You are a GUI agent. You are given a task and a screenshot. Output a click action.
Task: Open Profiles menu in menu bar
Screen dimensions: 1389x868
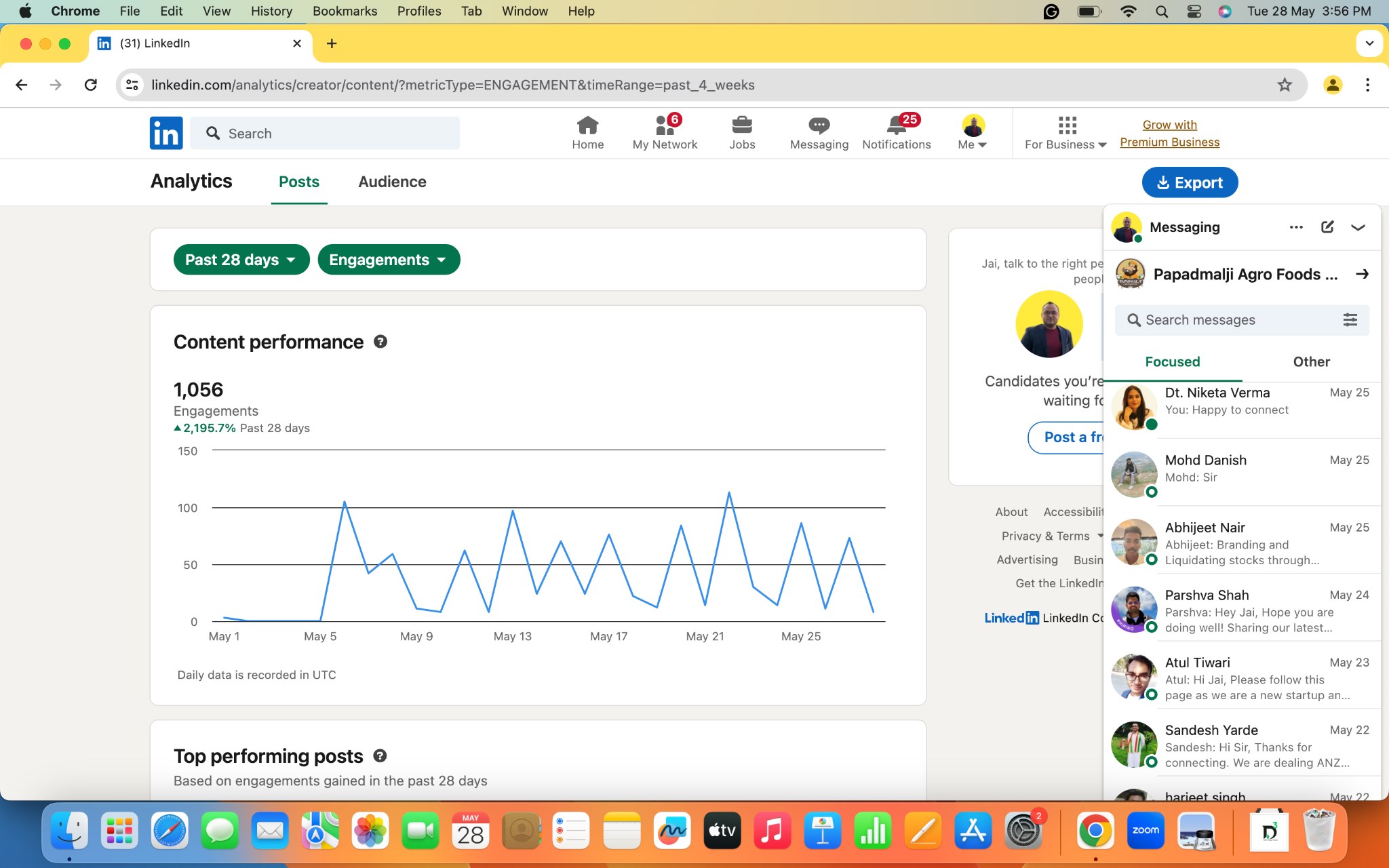tap(418, 12)
